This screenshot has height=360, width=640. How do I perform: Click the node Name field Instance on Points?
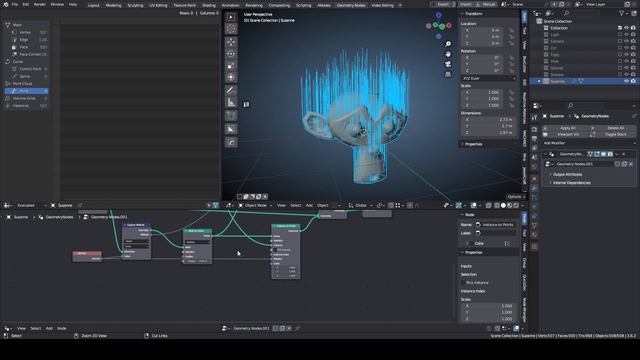[x=497, y=225]
